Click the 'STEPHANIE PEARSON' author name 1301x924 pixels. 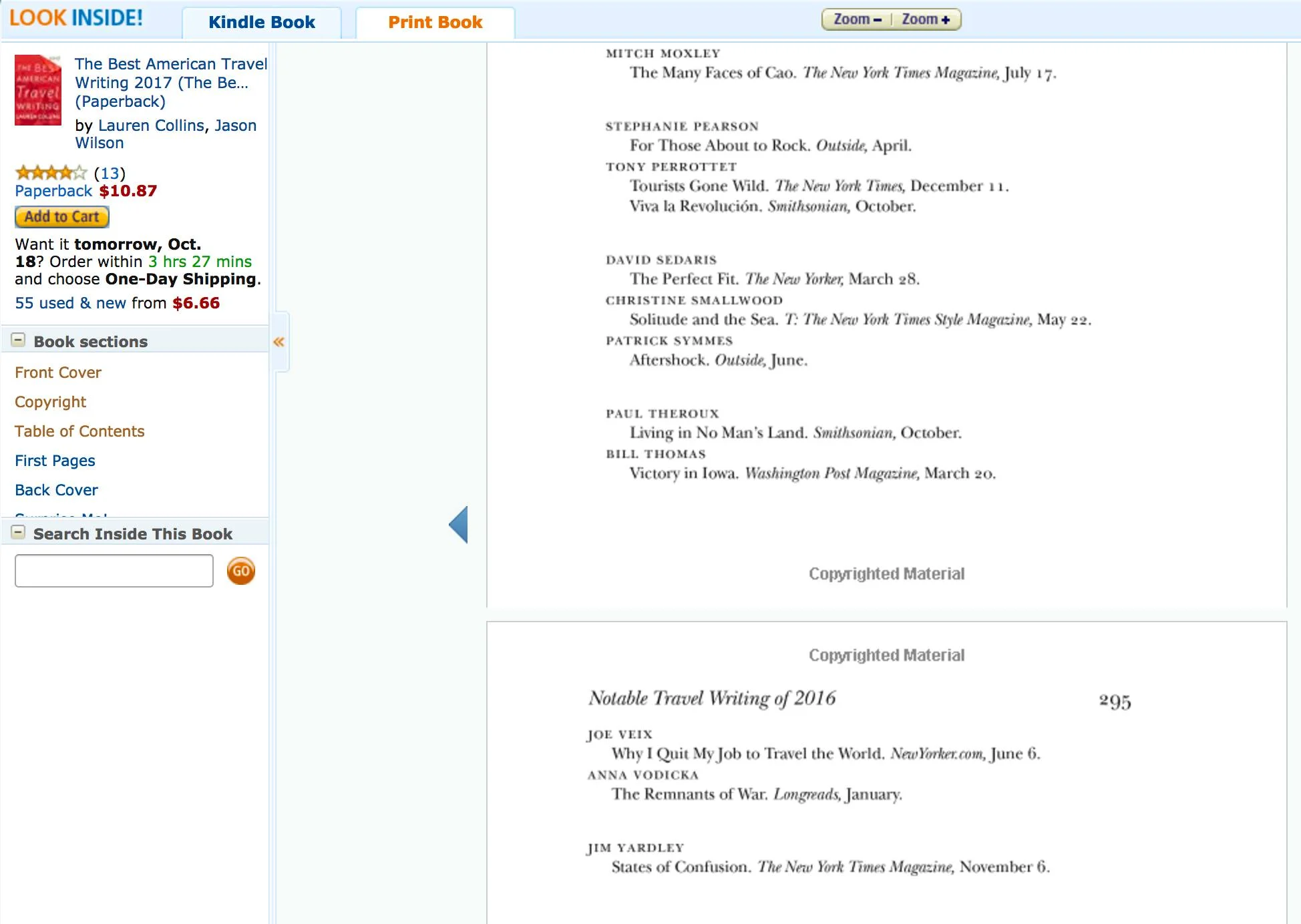(x=682, y=126)
